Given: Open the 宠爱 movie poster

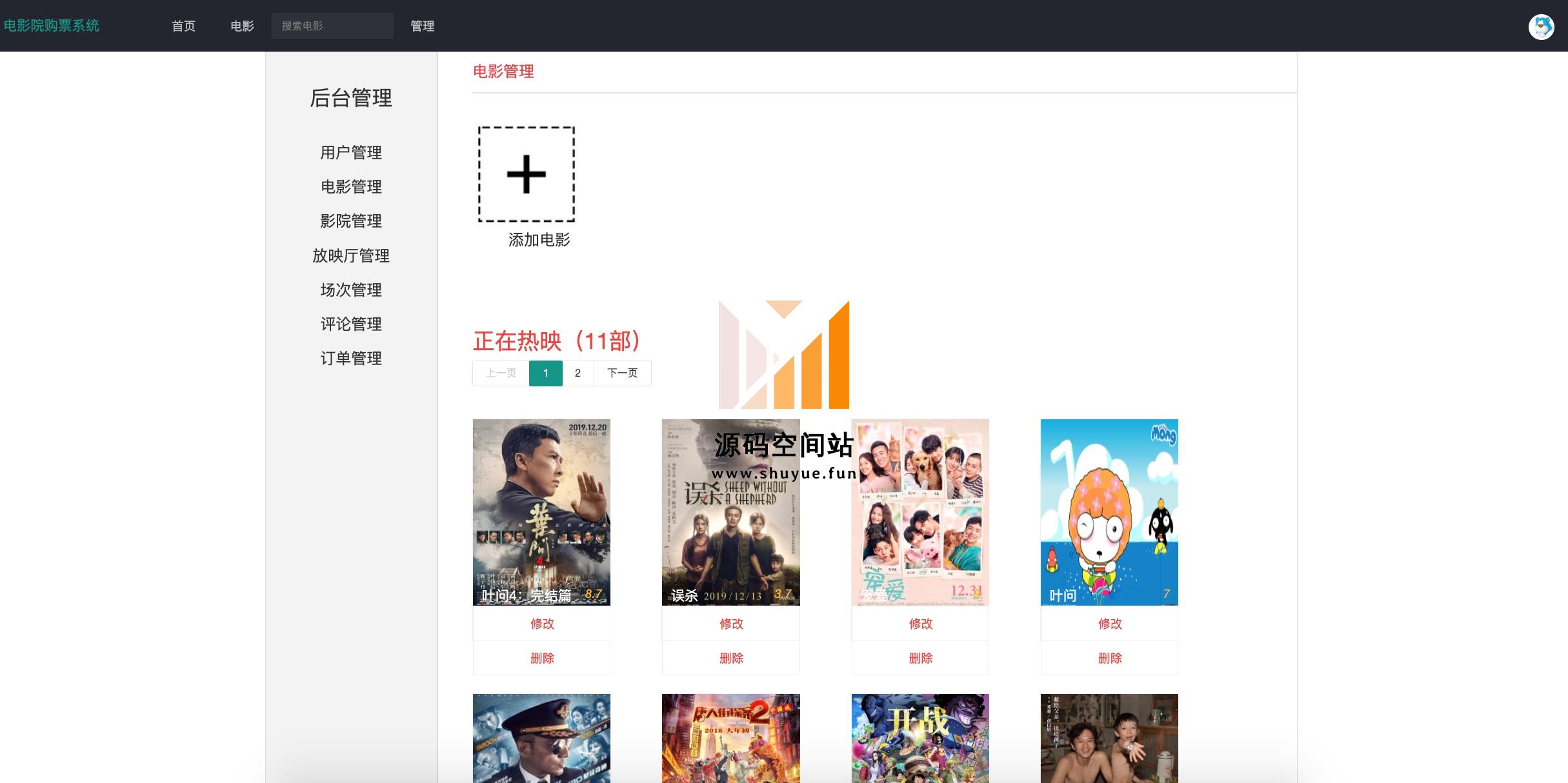Looking at the screenshot, I should point(920,512).
